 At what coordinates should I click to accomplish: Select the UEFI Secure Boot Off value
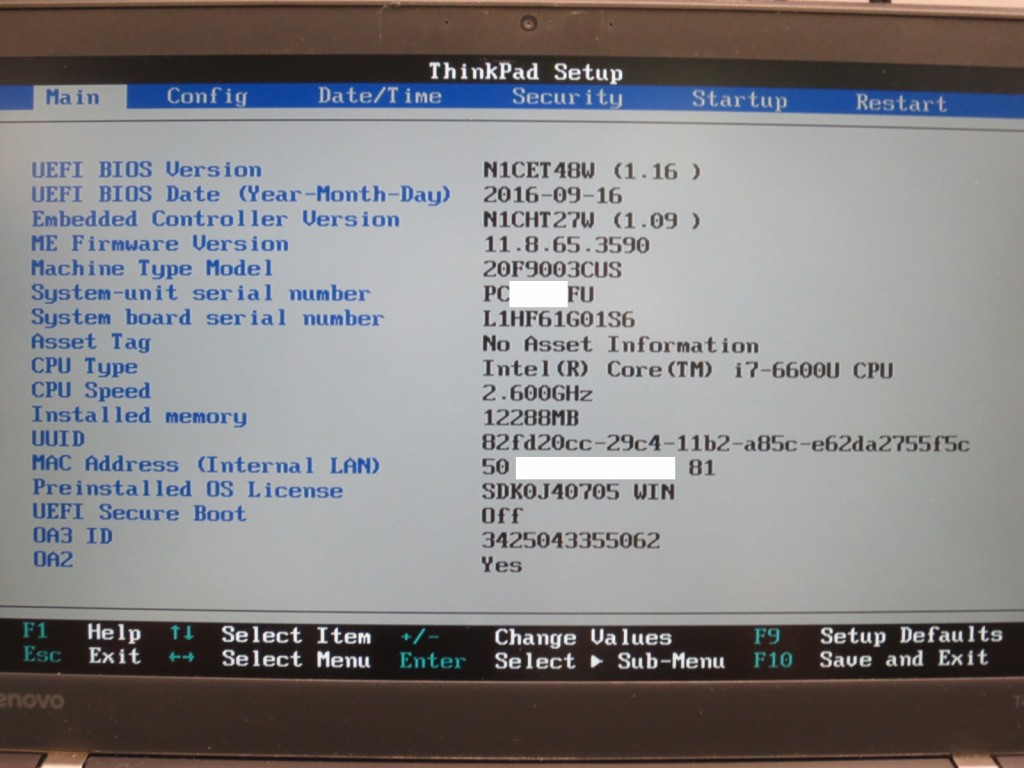tap(501, 516)
